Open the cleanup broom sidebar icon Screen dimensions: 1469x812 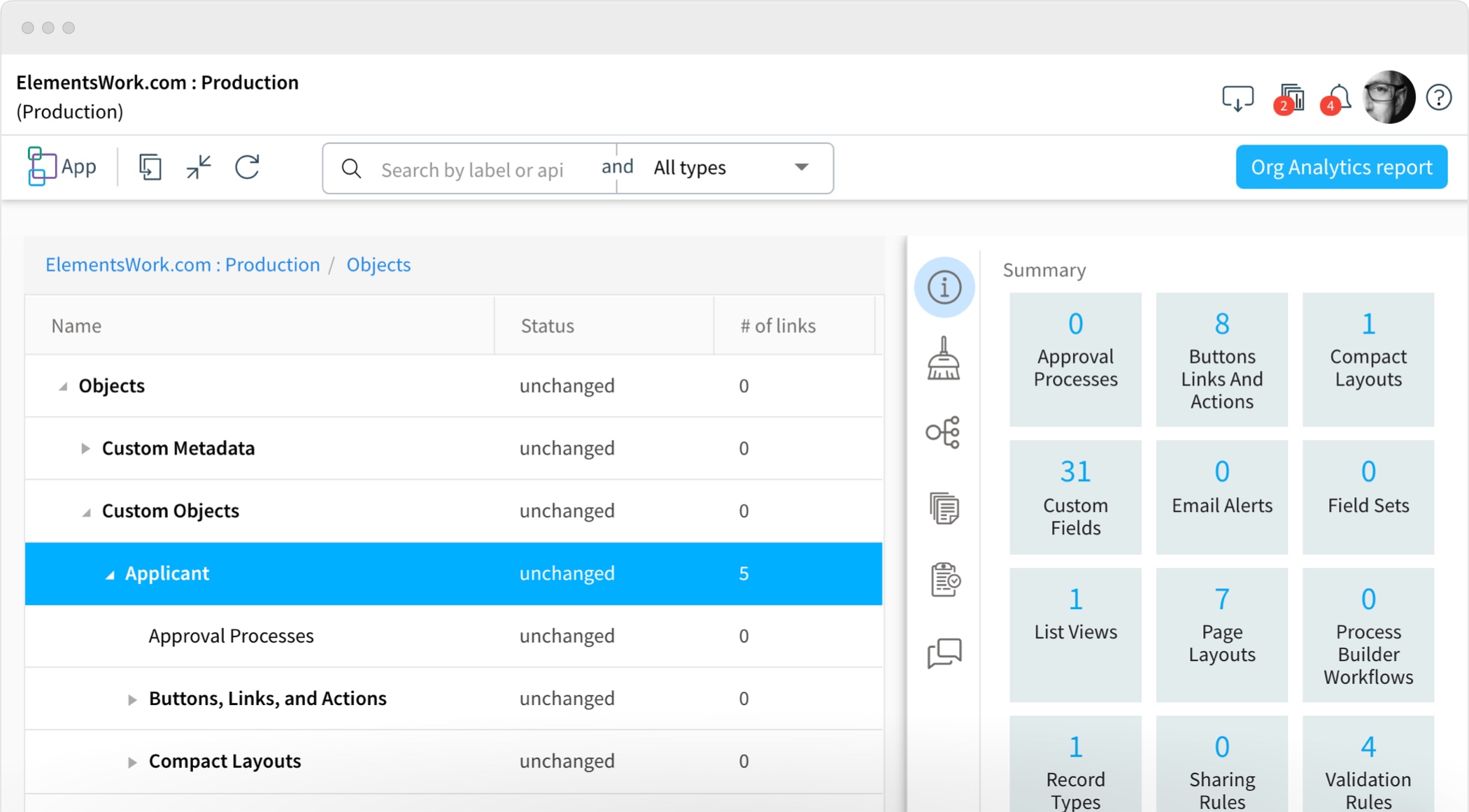[x=944, y=359]
